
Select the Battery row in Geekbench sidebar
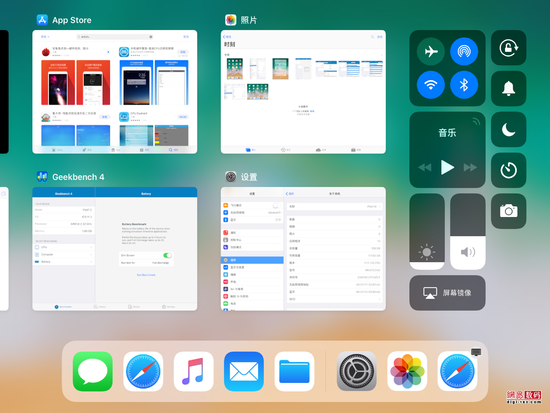click(63, 262)
